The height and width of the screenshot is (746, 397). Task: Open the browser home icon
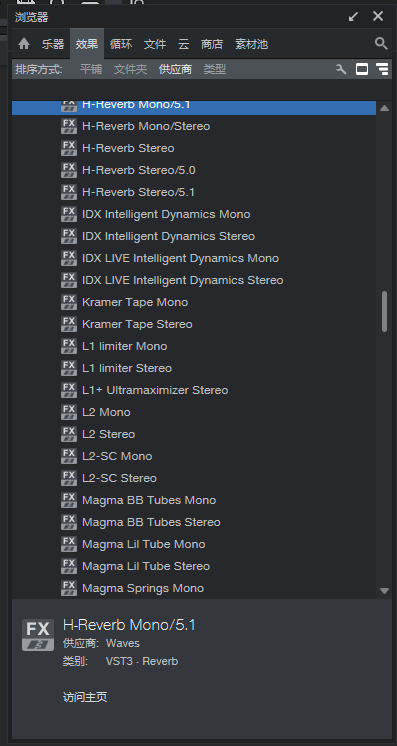tap(24, 44)
